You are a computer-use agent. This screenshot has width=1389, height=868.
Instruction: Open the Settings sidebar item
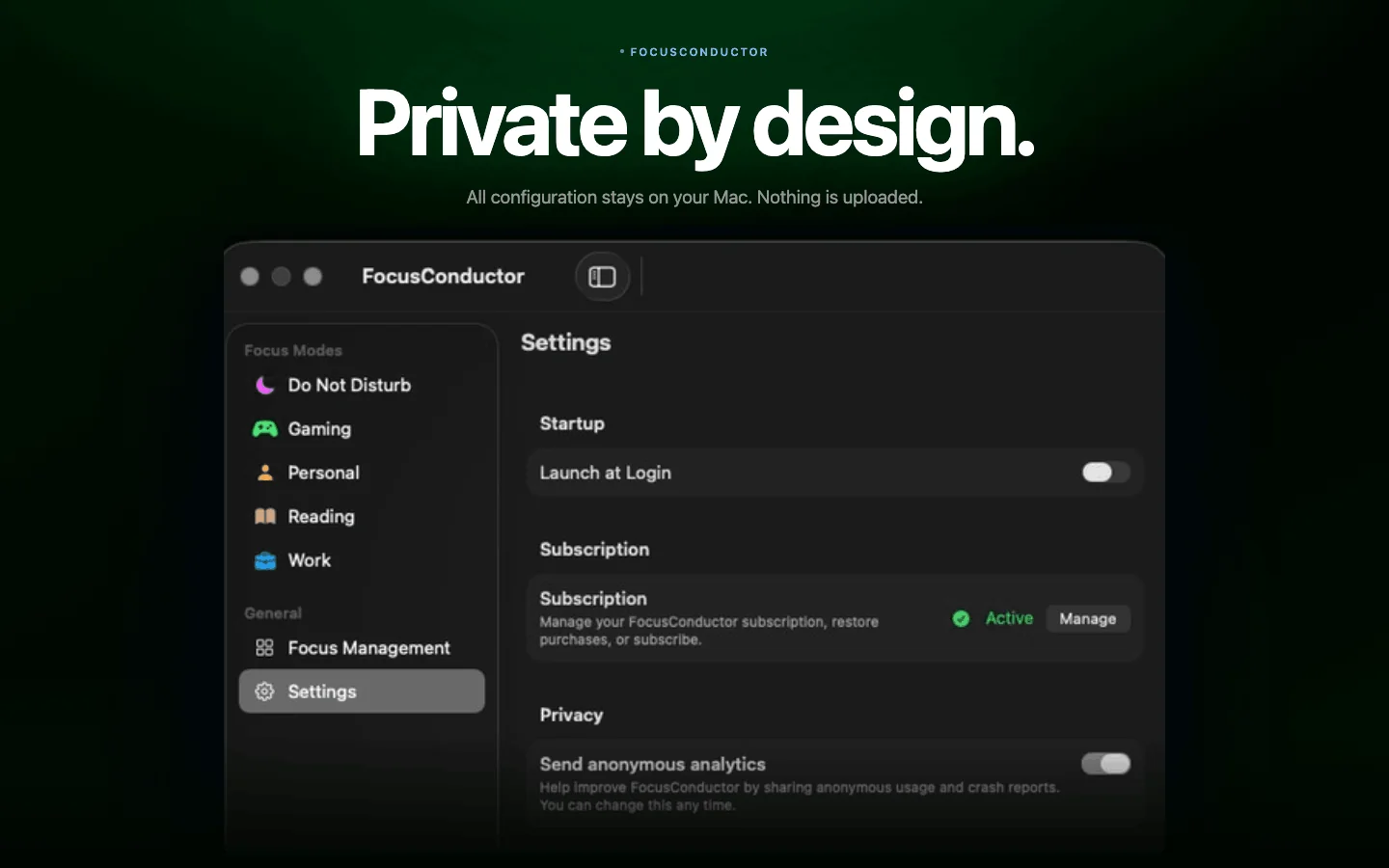[x=362, y=692]
